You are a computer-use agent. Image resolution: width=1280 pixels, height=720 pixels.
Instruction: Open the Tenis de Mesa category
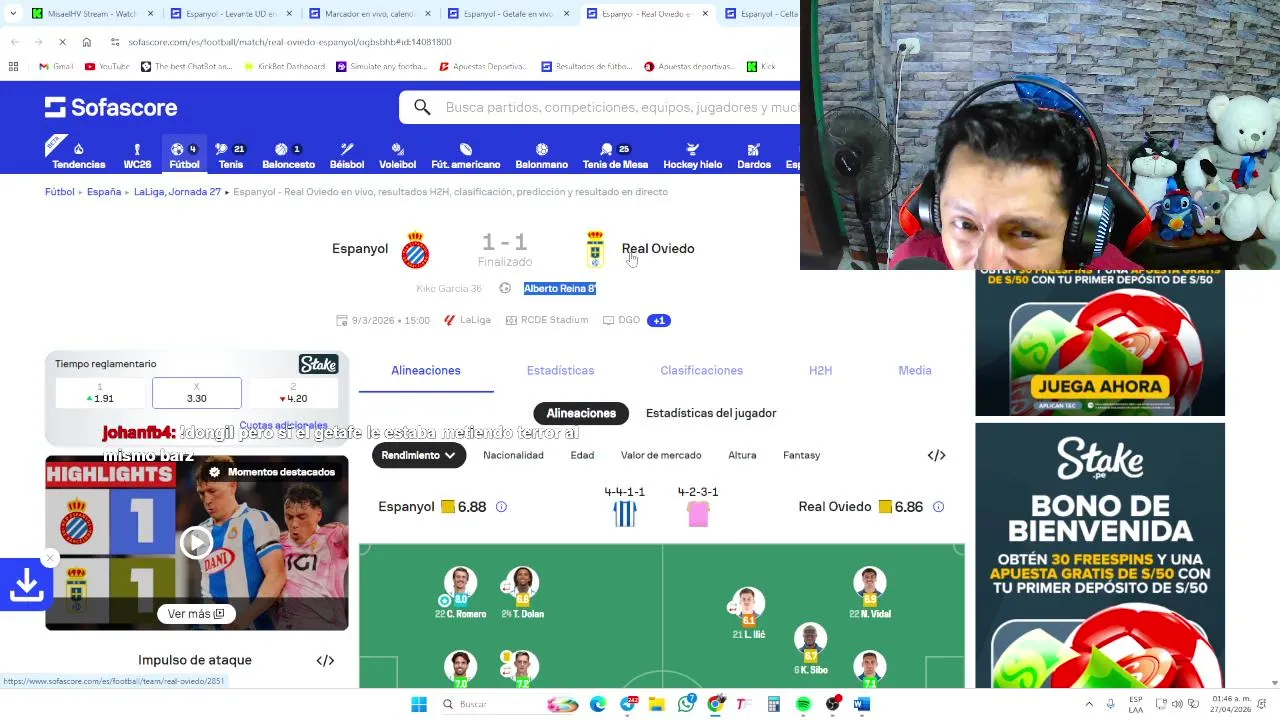615,156
